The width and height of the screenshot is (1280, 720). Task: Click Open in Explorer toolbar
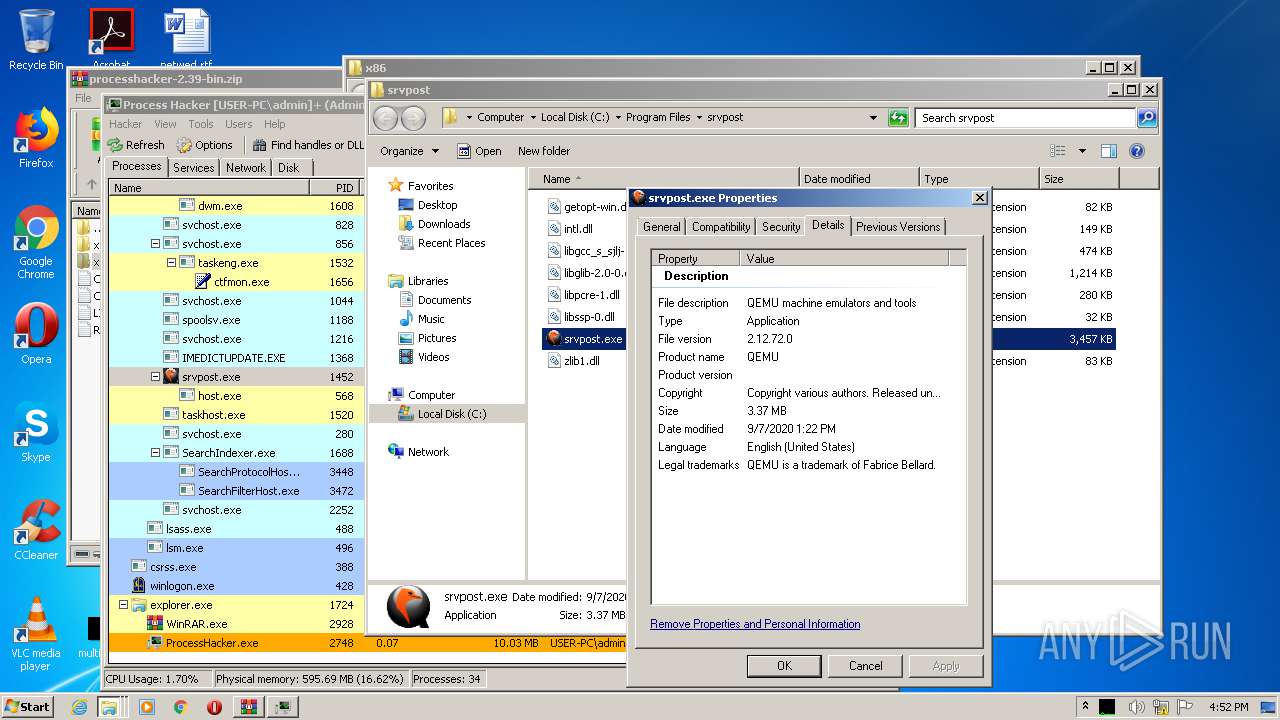[479, 151]
